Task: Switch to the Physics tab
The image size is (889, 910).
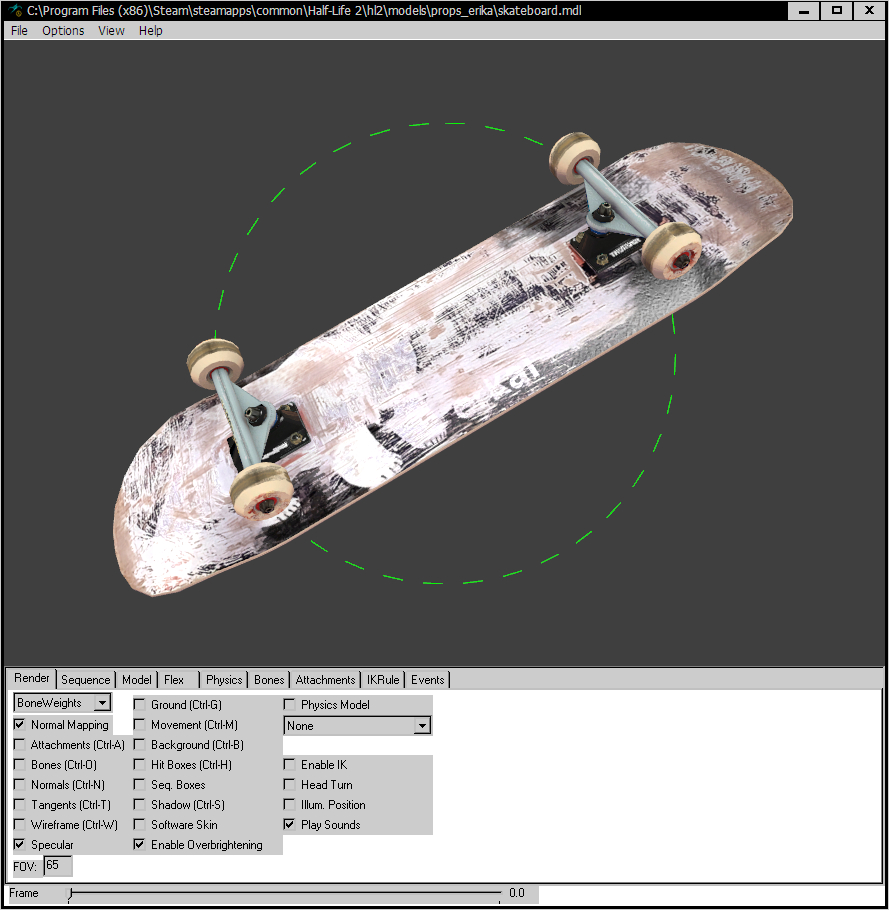Action: (223, 680)
